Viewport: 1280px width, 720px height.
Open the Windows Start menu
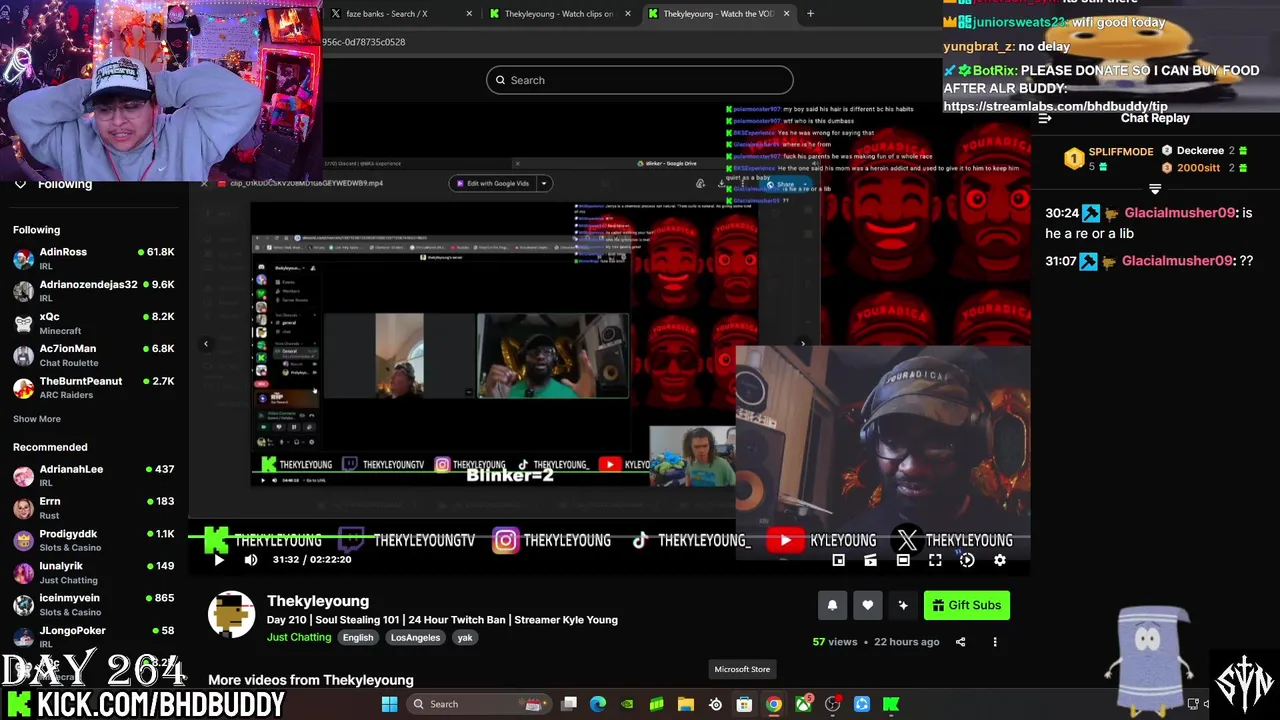point(389,704)
